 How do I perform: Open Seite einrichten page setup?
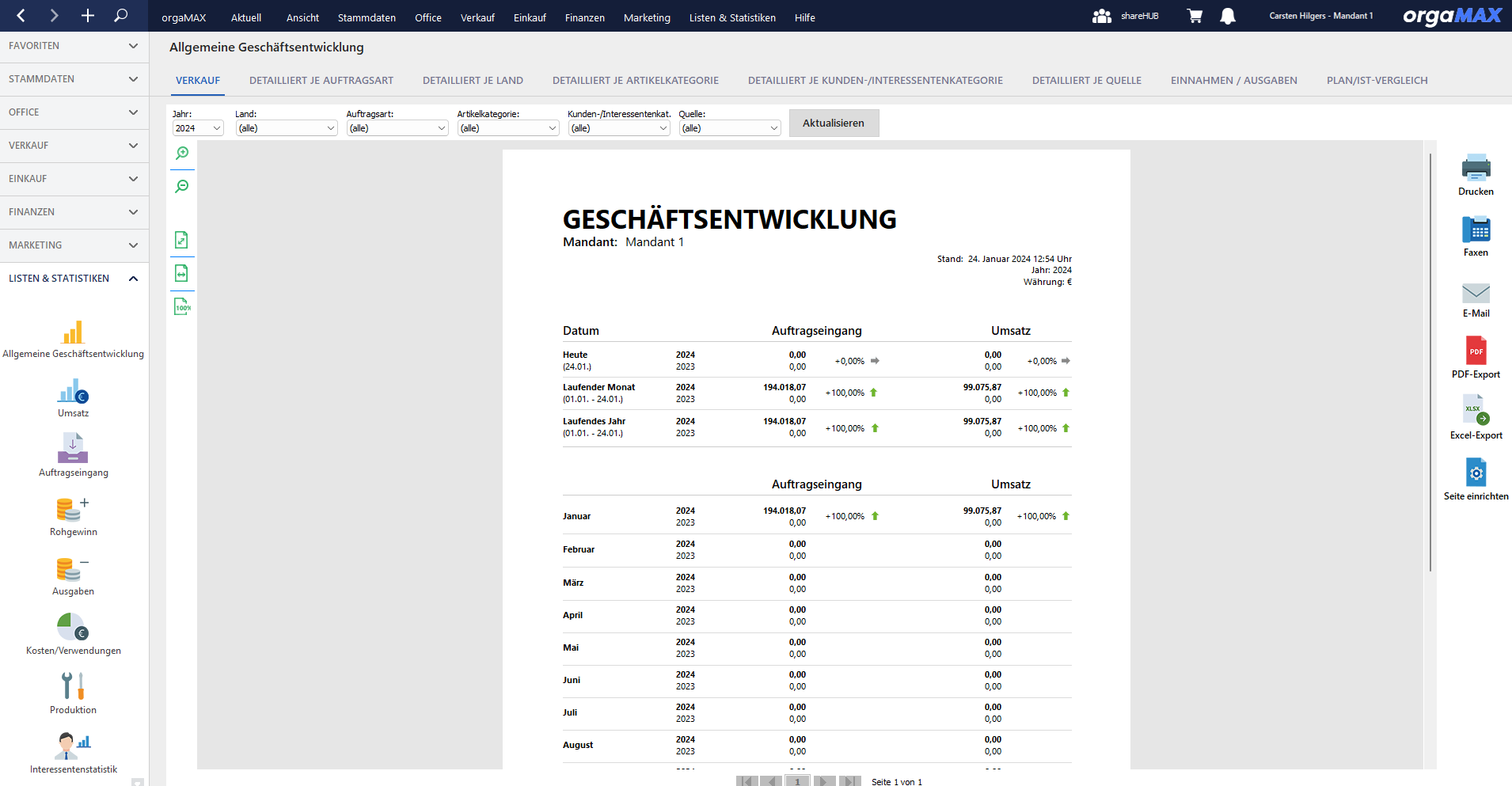pyautogui.click(x=1476, y=473)
